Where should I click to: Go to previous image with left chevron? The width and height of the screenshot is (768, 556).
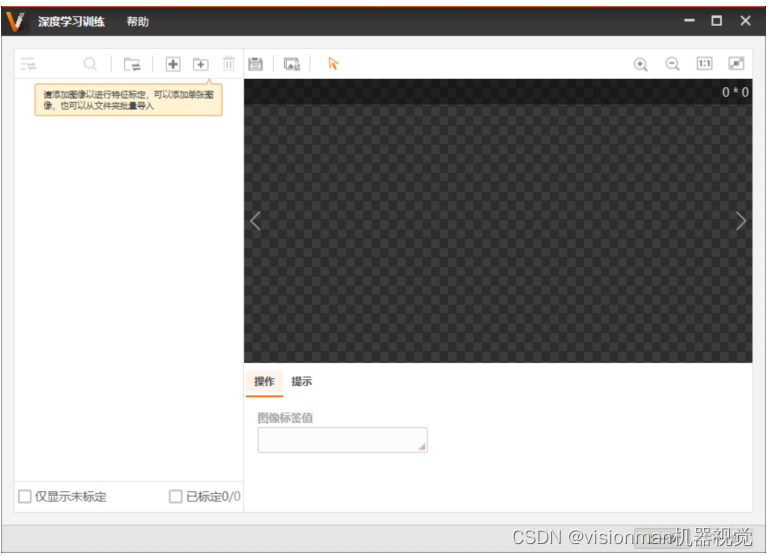tap(255, 221)
